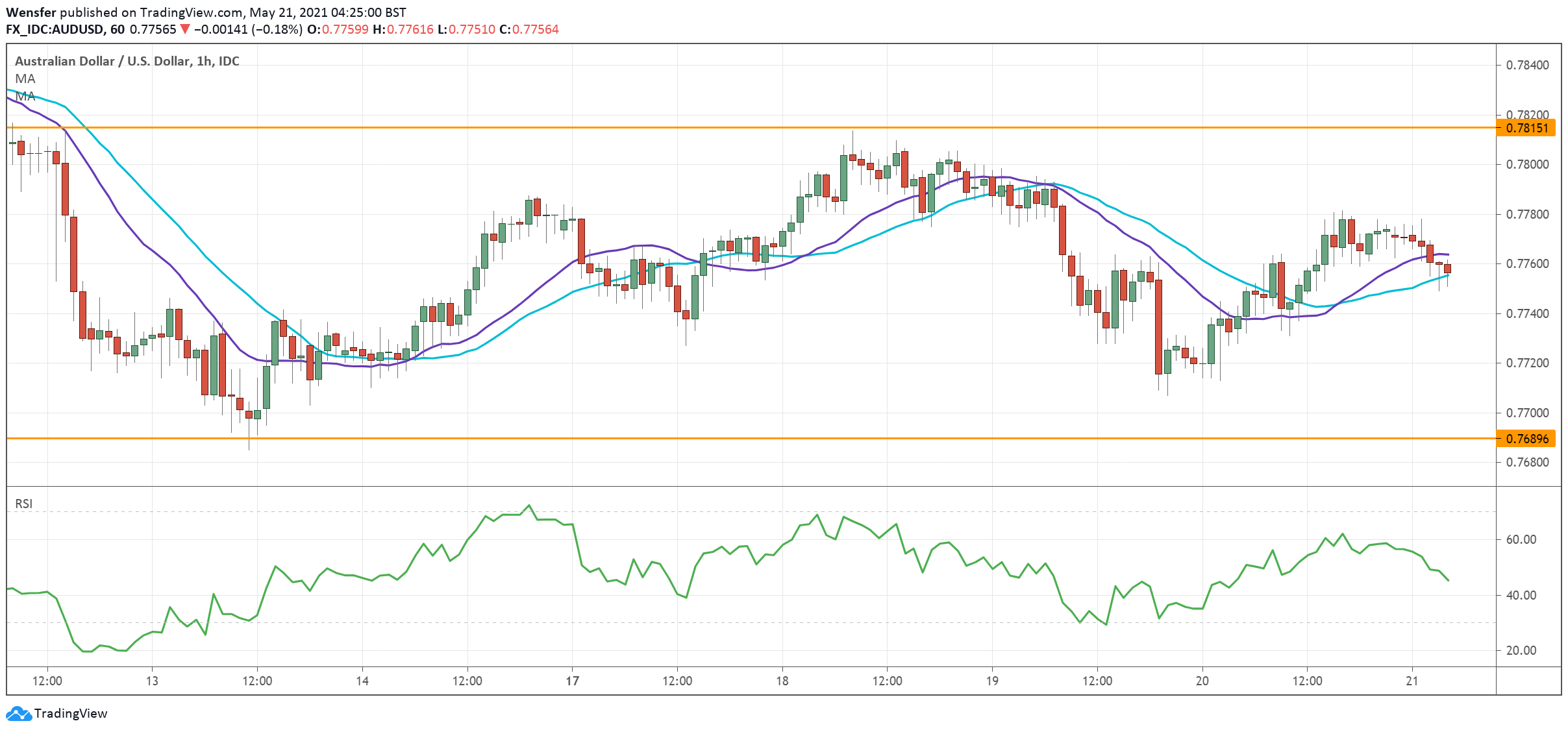This screenshot has height=732, width=1568.
Task: Open the Wensfer publisher profile link
Action: coord(31,11)
